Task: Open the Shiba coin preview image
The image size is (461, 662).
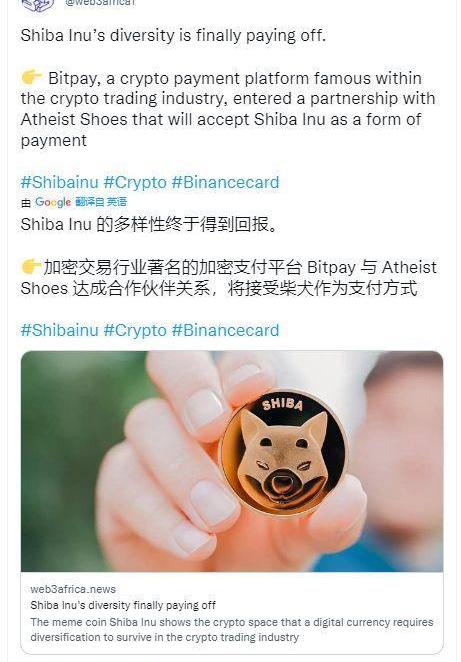Action: point(232,461)
